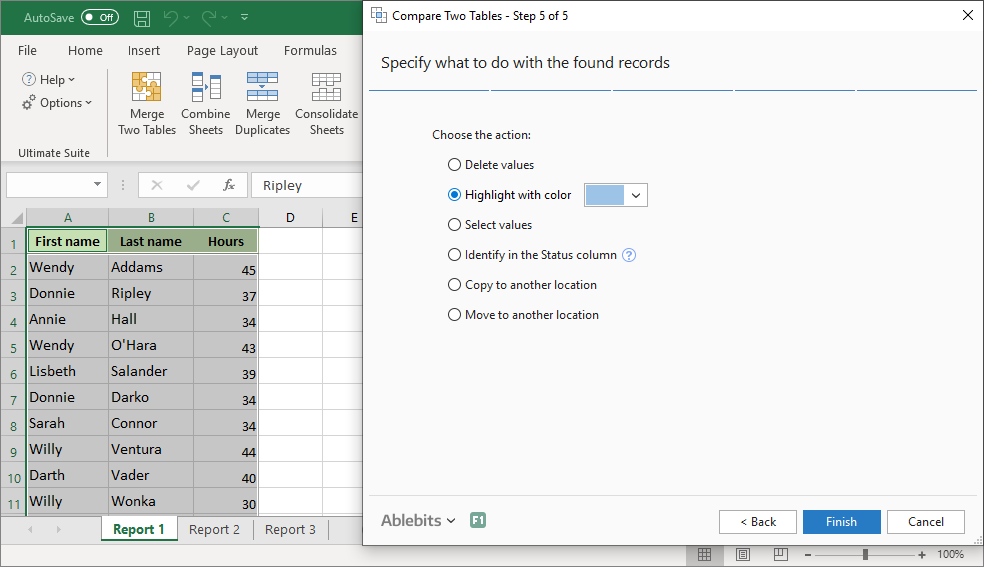This screenshot has height=567, width=984.
Task: Open Customize Quick Access Toolbar dropdown
Action: (x=245, y=18)
